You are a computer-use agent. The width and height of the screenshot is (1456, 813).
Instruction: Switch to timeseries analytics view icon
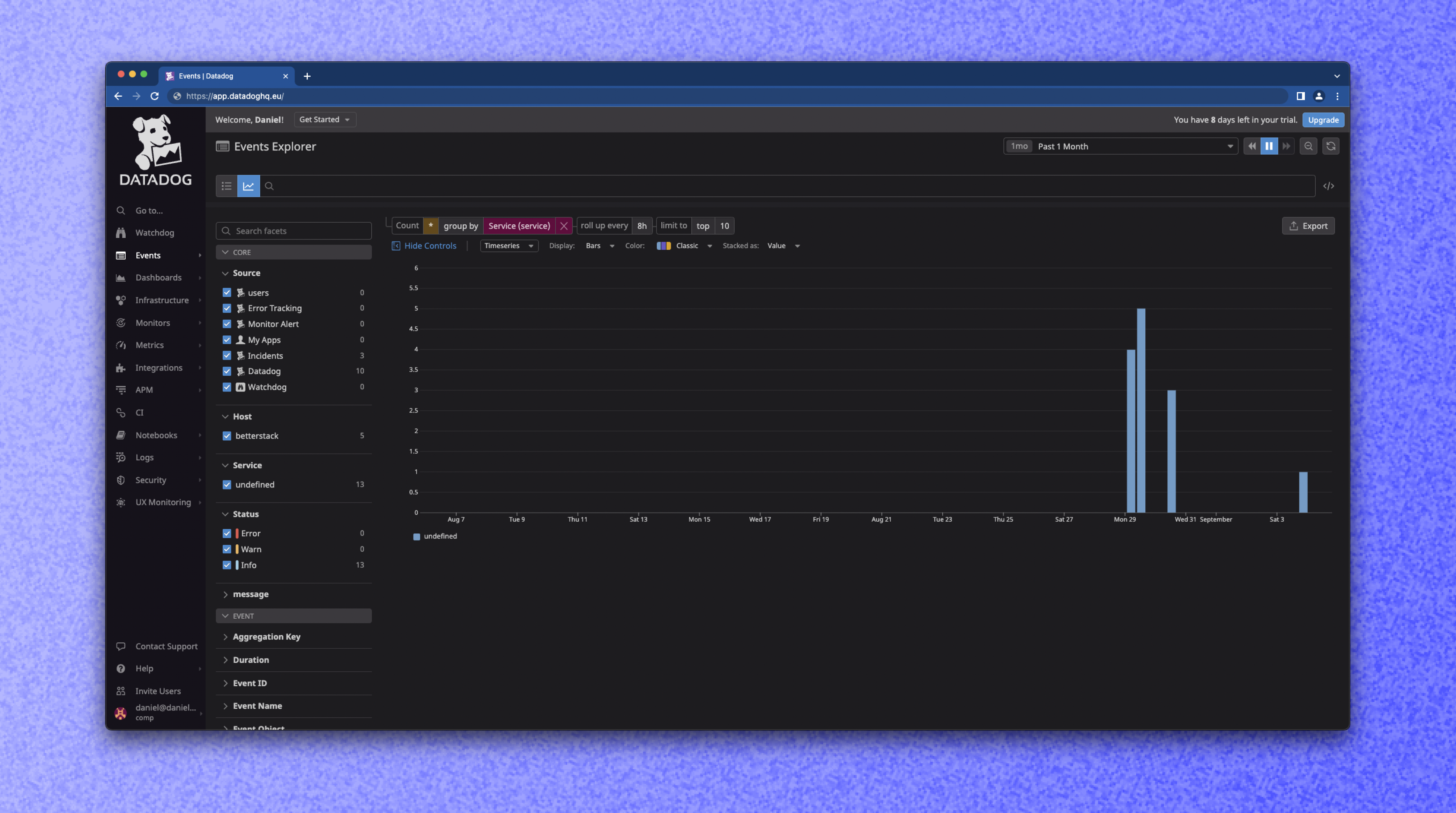pos(249,186)
